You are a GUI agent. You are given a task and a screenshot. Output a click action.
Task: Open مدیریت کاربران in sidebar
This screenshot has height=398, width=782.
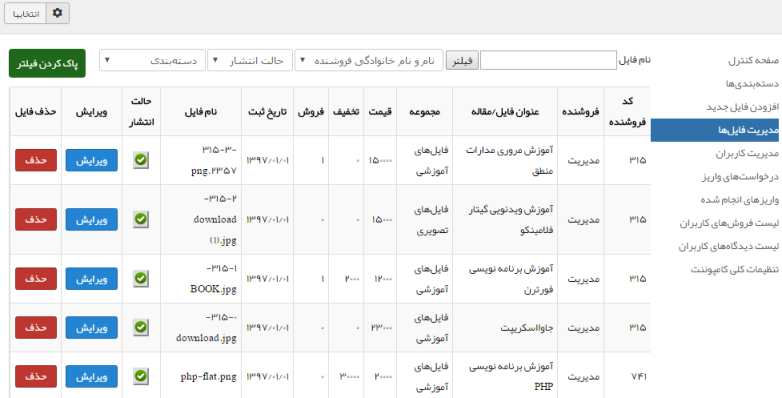click(x=747, y=154)
